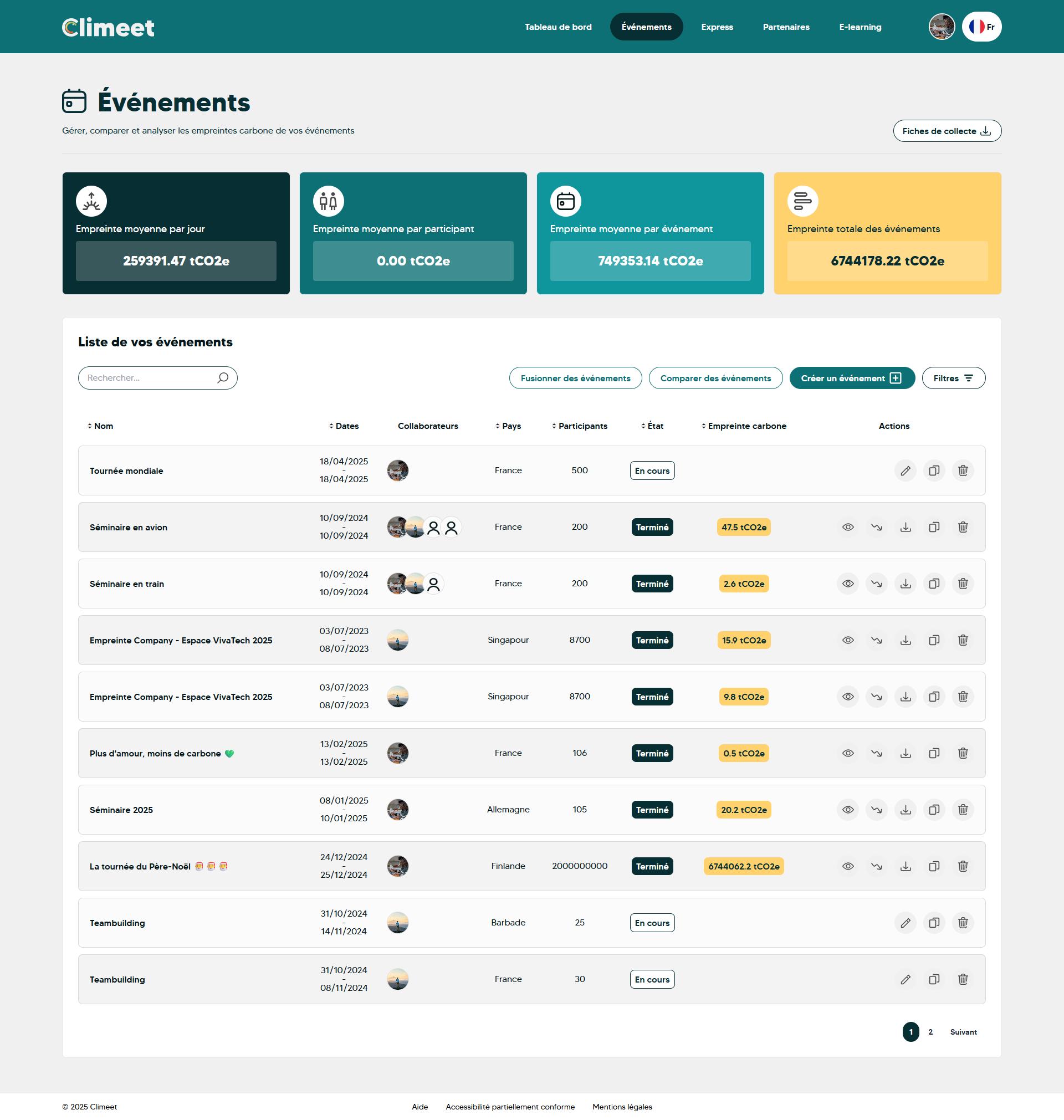
Task: Sort the list by Empreinte carbone
Action: tap(743, 426)
